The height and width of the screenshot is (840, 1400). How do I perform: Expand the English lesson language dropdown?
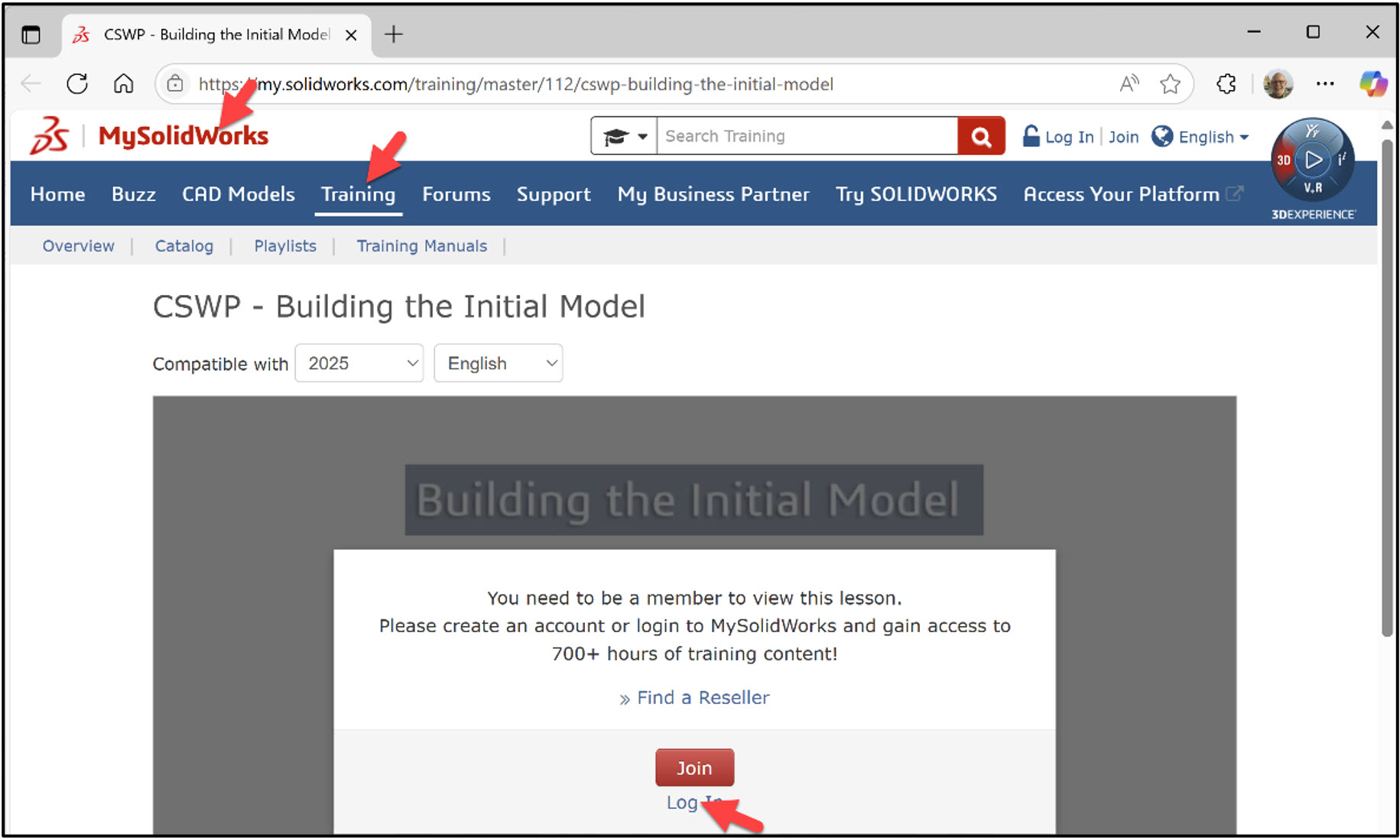(x=499, y=363)
